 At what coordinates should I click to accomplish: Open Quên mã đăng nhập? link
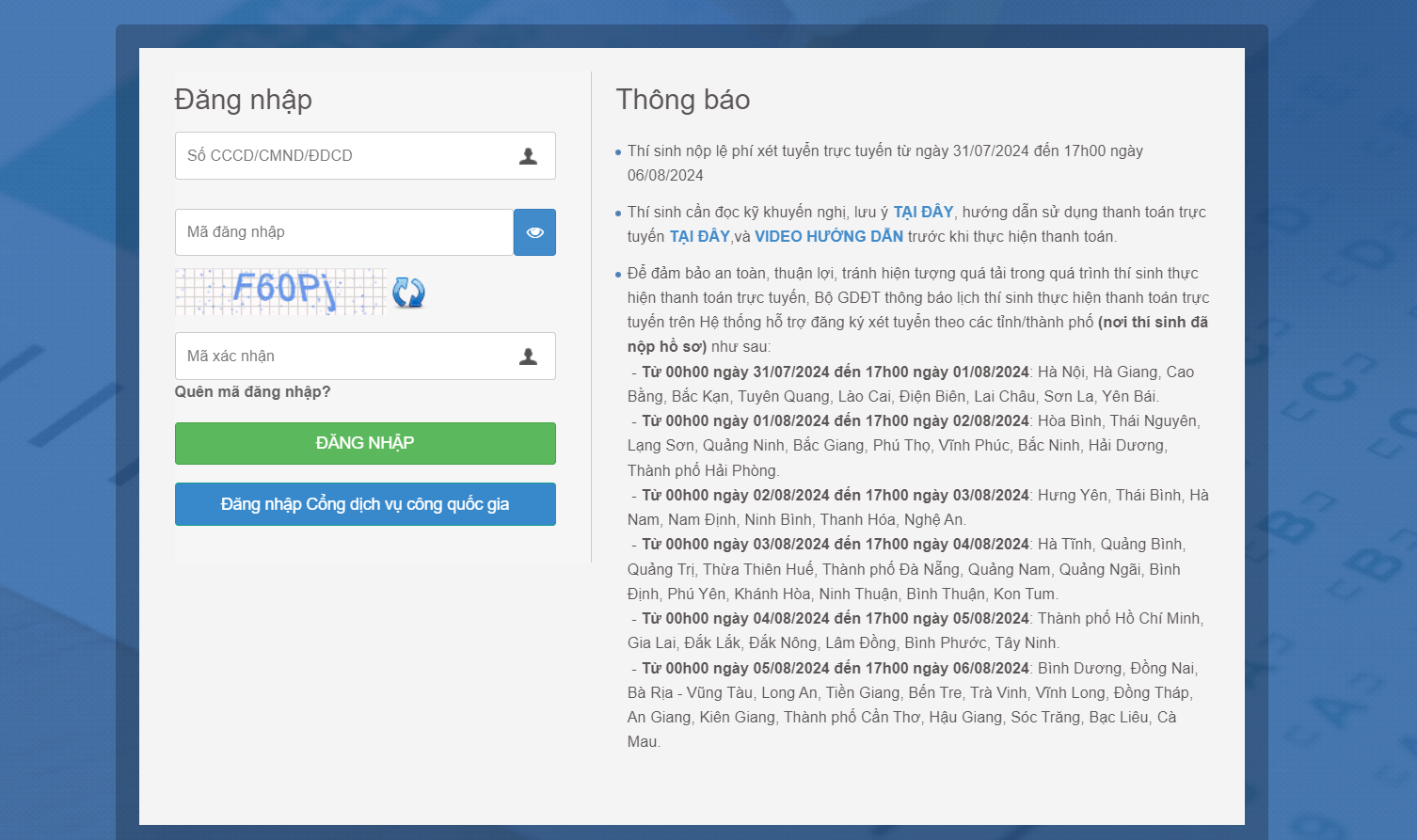tap(252, 391)
